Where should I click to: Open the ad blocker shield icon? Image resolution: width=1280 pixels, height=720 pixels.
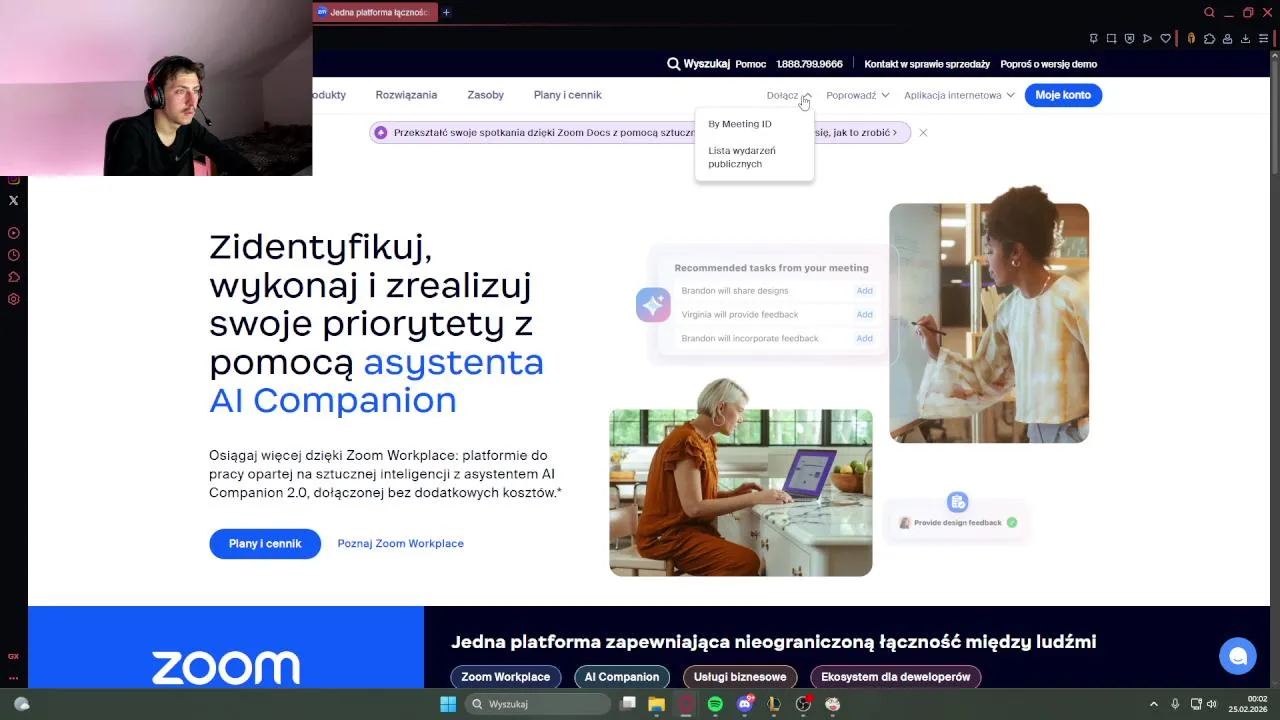click(1129, 39)
